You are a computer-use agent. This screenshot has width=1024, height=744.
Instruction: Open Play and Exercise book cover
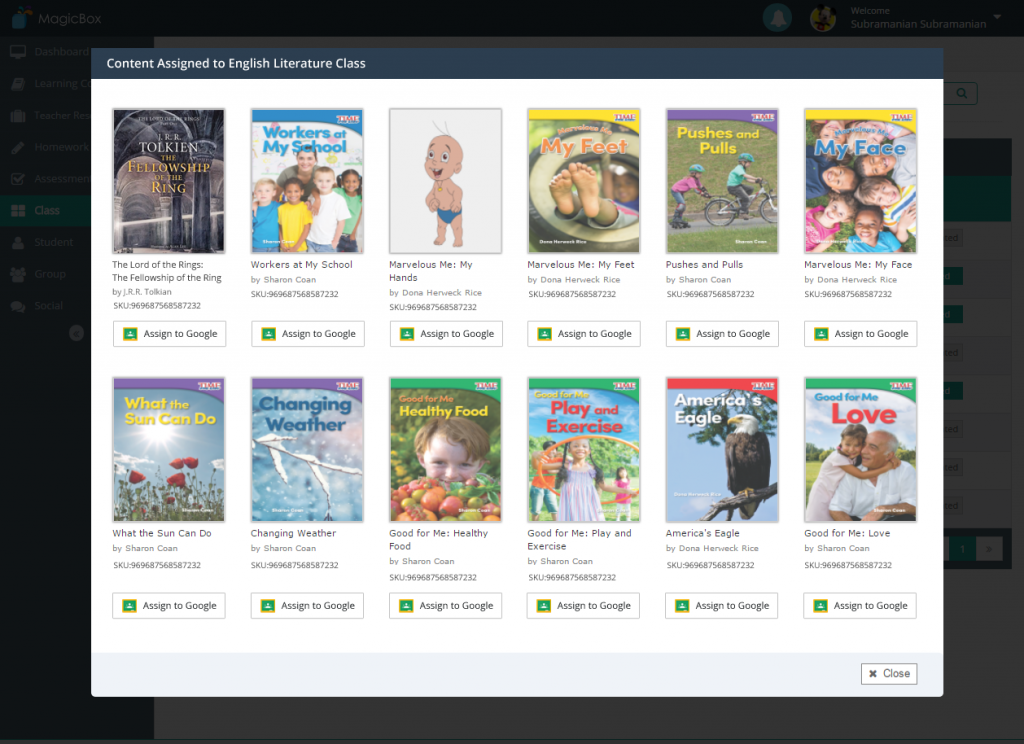[584, 449]
